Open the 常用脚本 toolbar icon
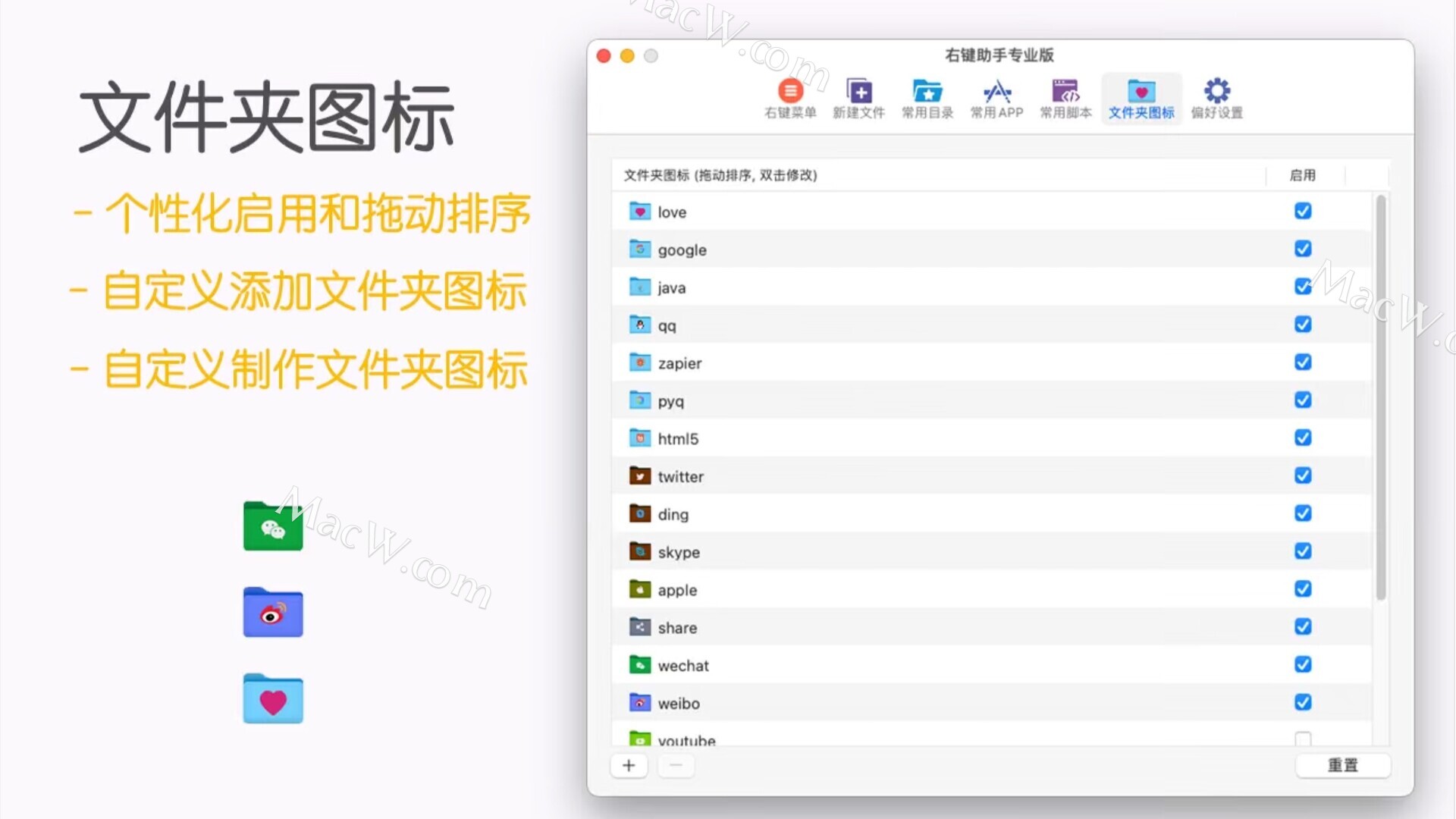1456x819 pixels. coord(1065,99)
